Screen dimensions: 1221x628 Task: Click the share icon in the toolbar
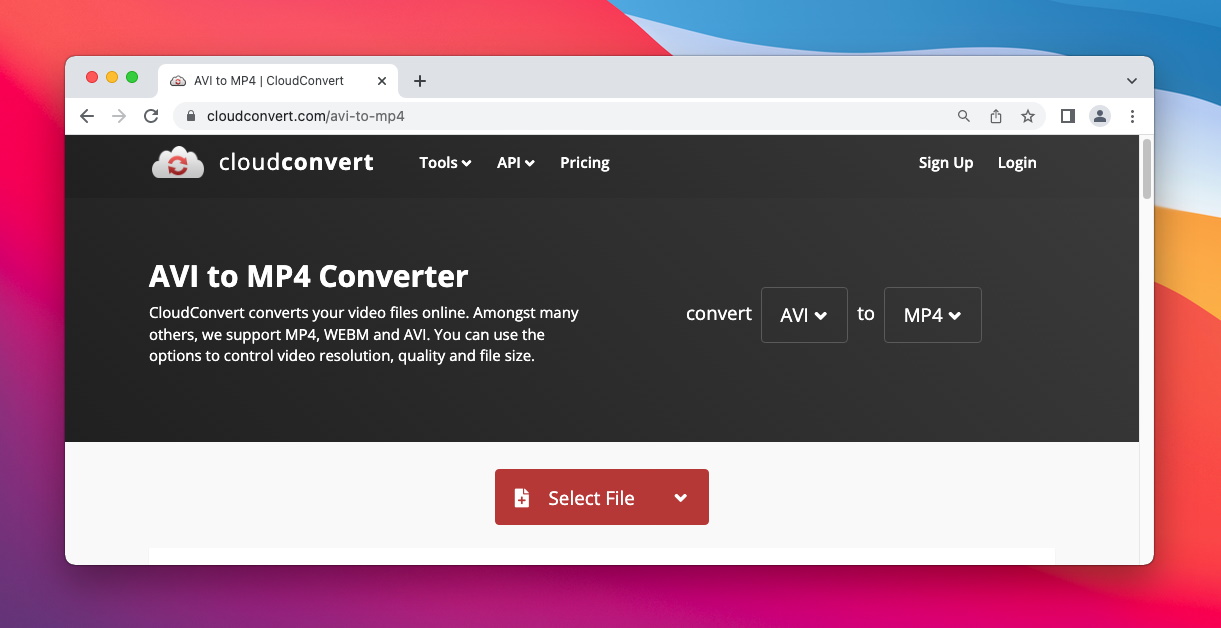pos(996,116)
